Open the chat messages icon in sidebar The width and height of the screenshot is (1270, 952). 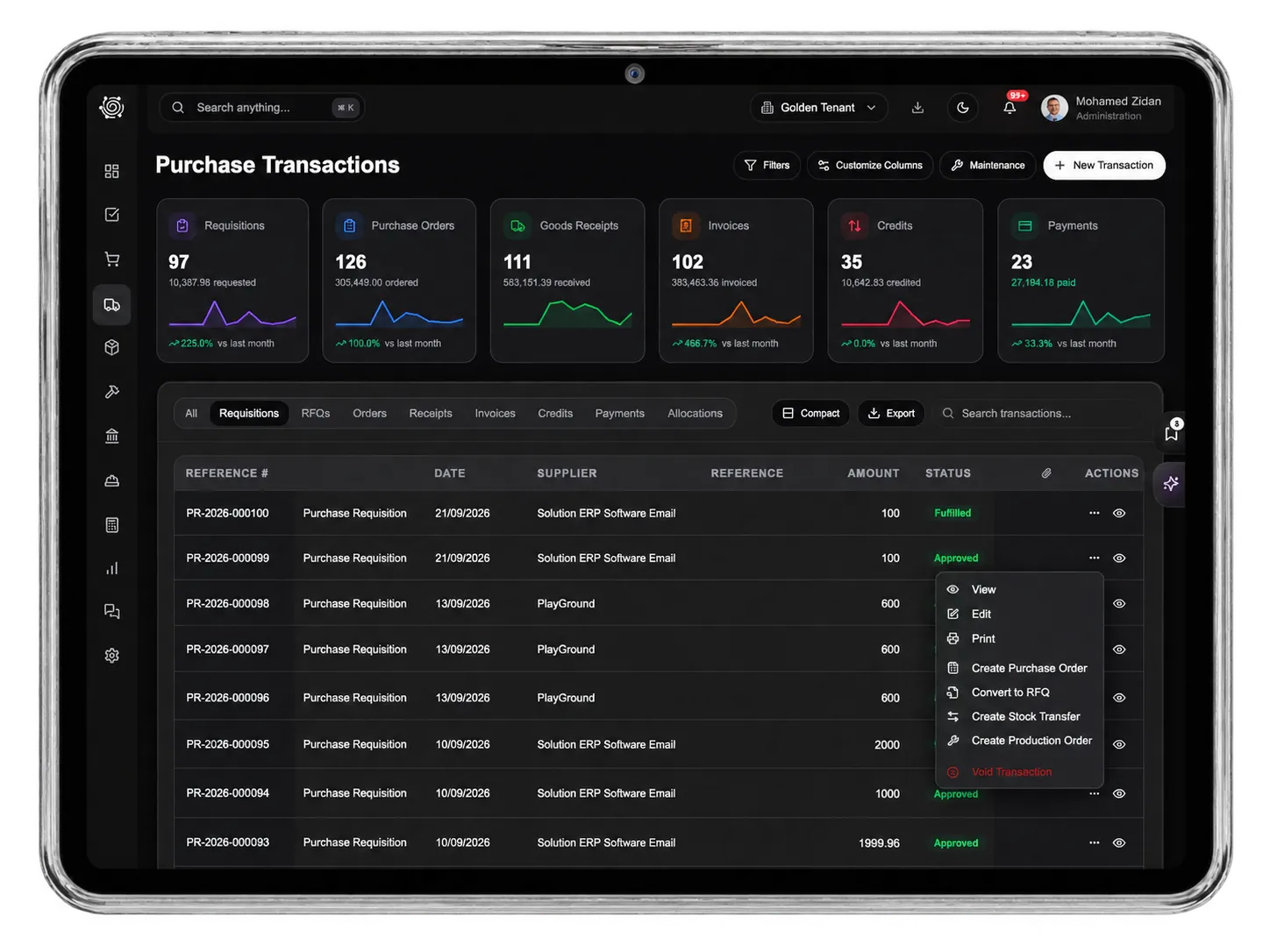click(x=111, y=611)
